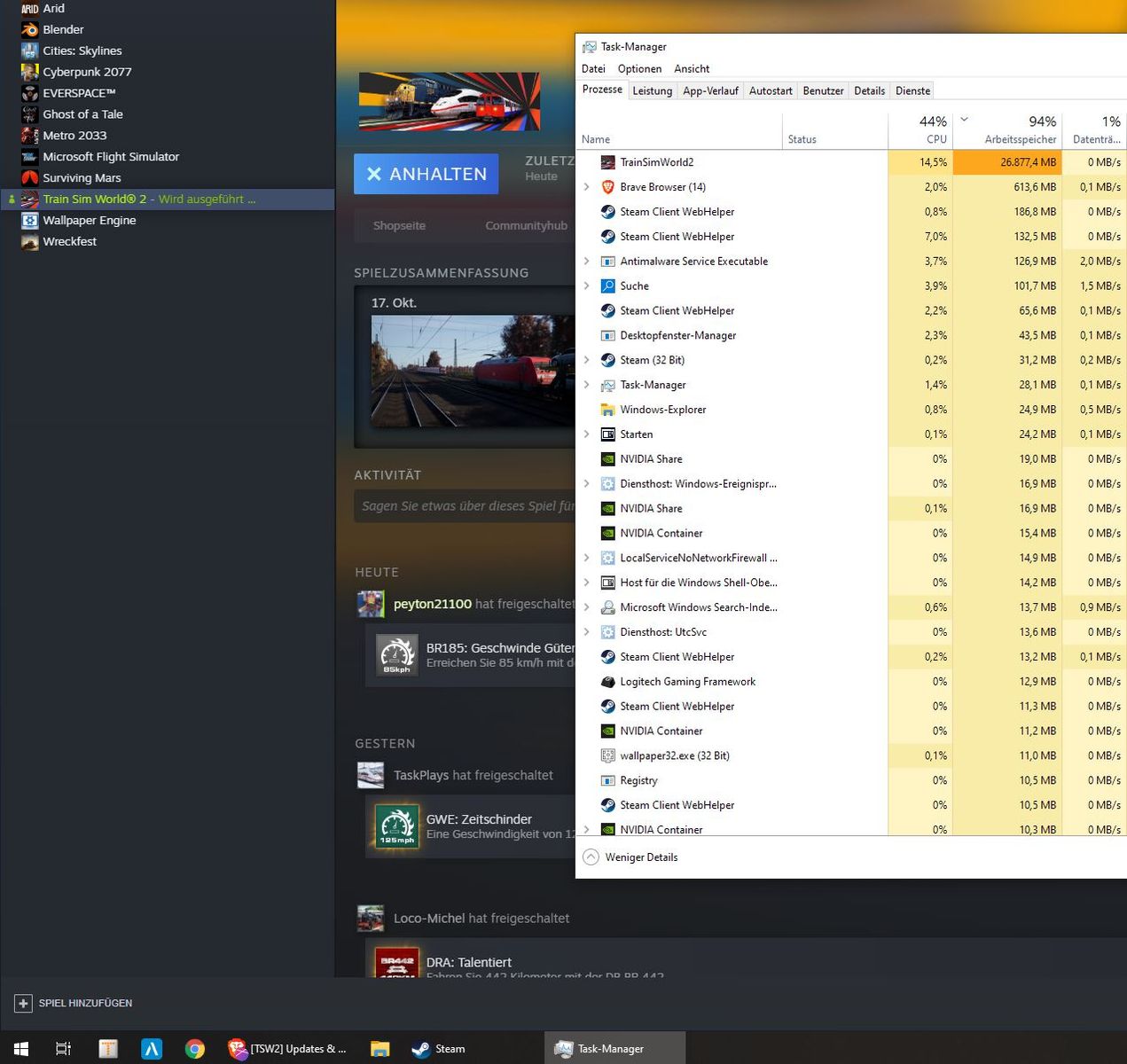This screenshot has width=1127, height=1064.
Task: Click the Windows-Explorer process icon
Action: [607, 410]
